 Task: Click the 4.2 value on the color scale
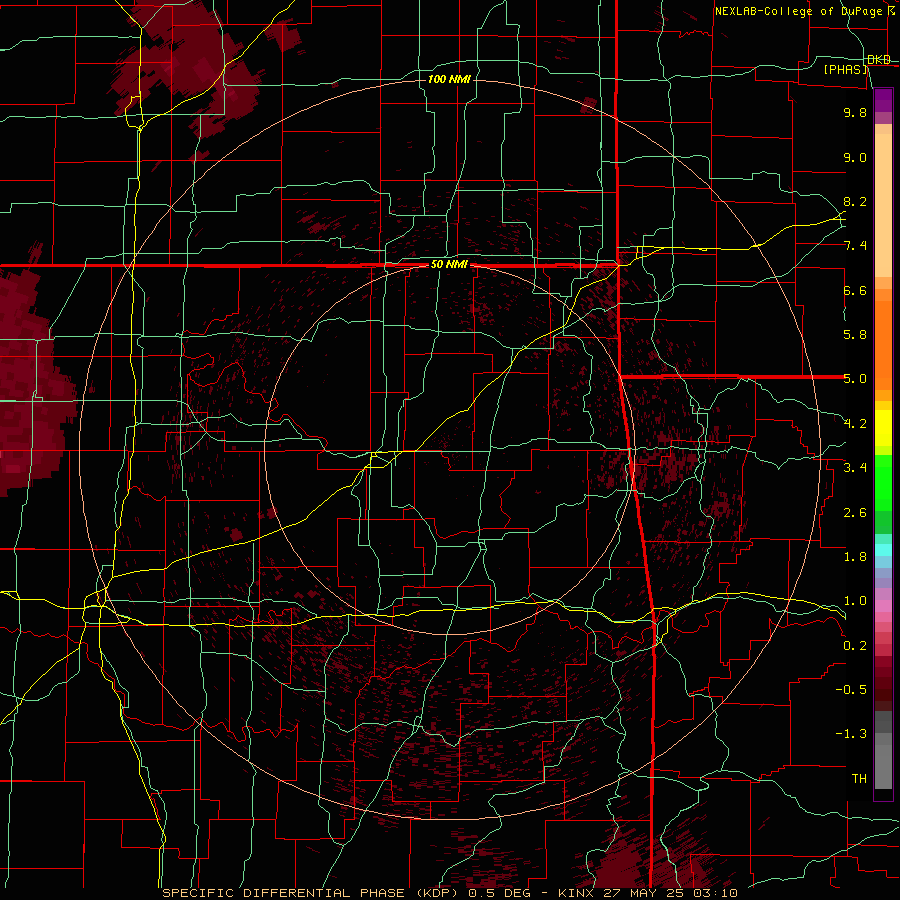tap(855, 424)
